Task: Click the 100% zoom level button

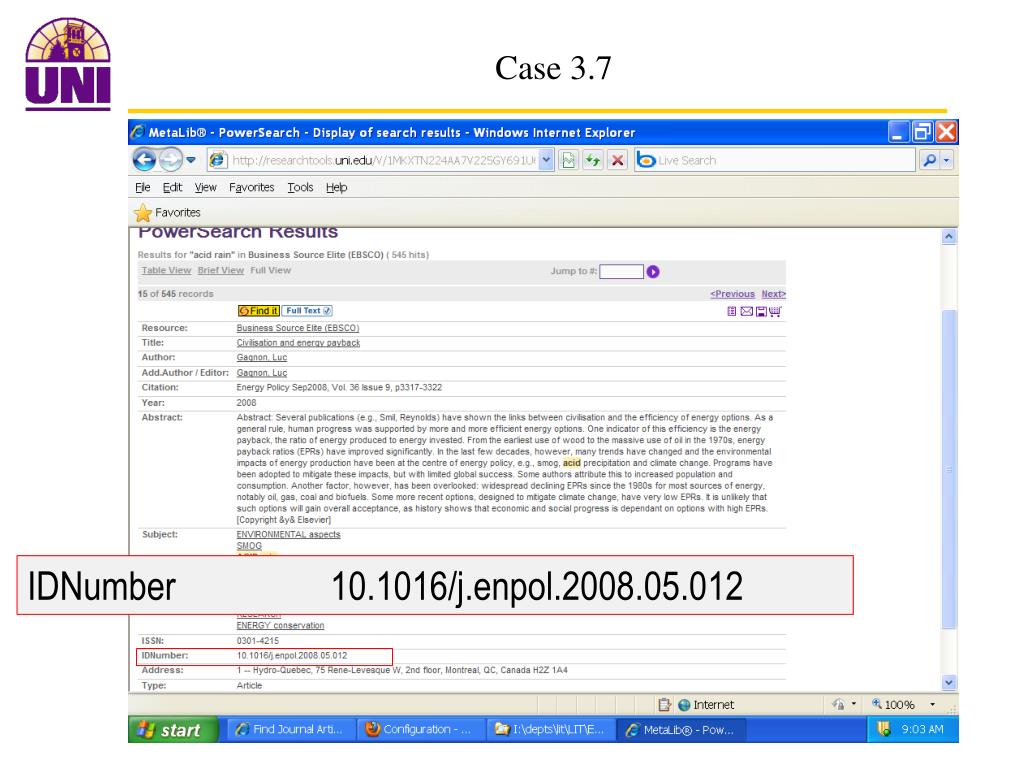Action: [x=893, y=705]
